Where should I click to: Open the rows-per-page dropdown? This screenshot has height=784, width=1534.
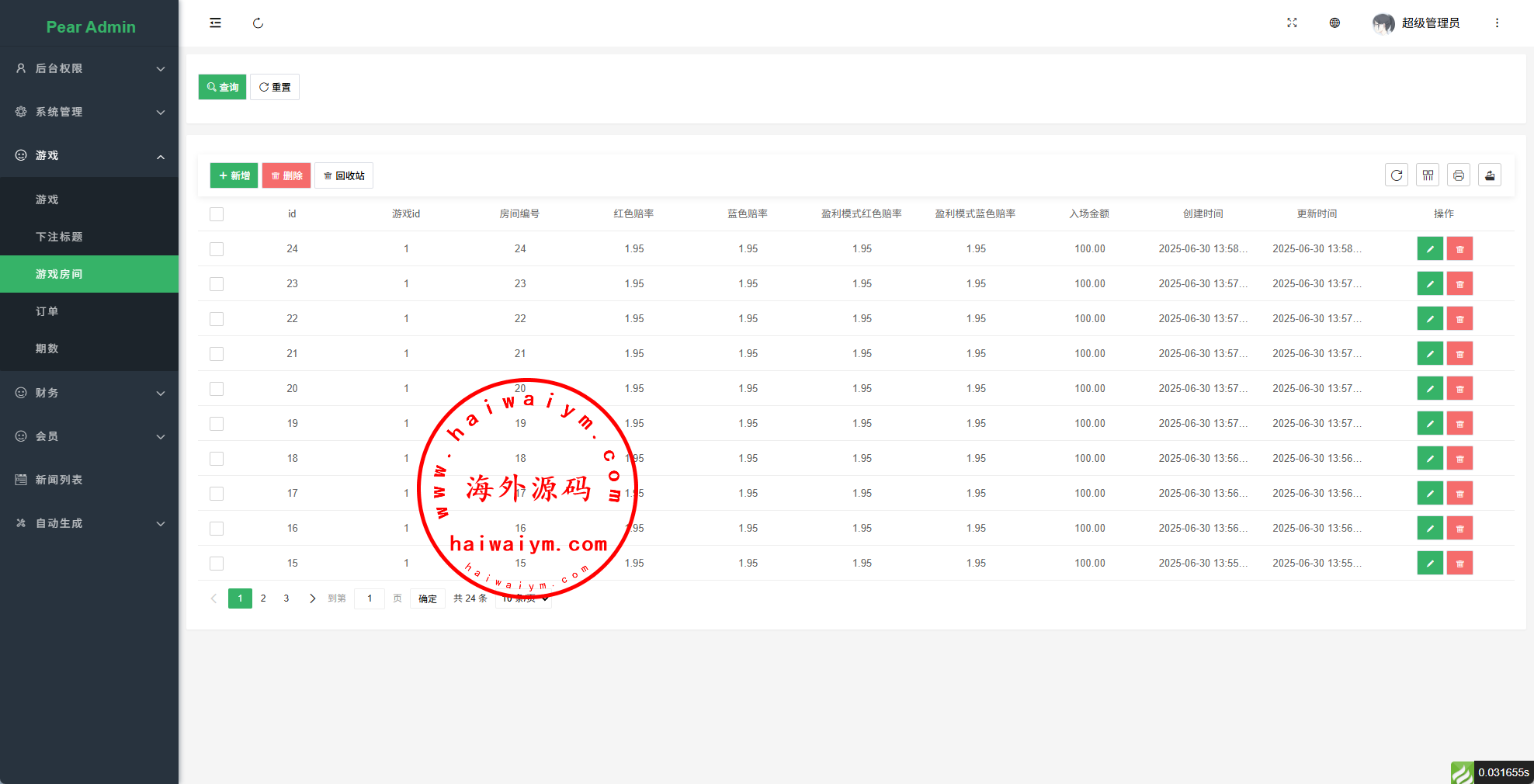tap(525, 598)
